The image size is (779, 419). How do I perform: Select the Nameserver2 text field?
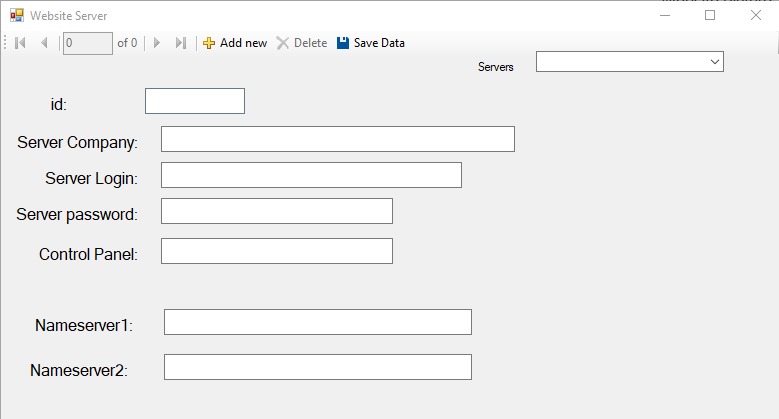tap(317, 367)
